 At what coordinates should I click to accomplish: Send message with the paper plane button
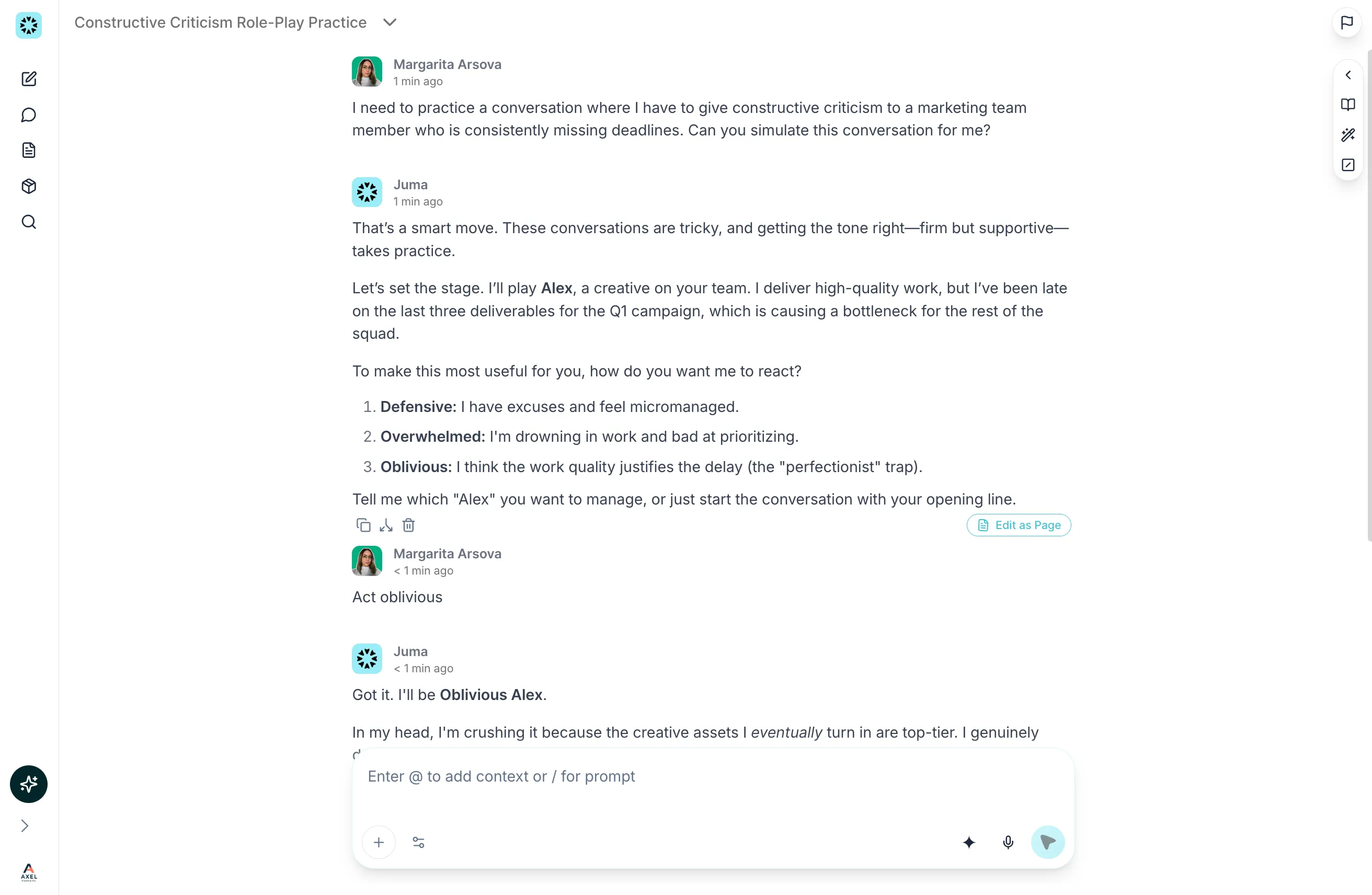[x=1047, y=842]
